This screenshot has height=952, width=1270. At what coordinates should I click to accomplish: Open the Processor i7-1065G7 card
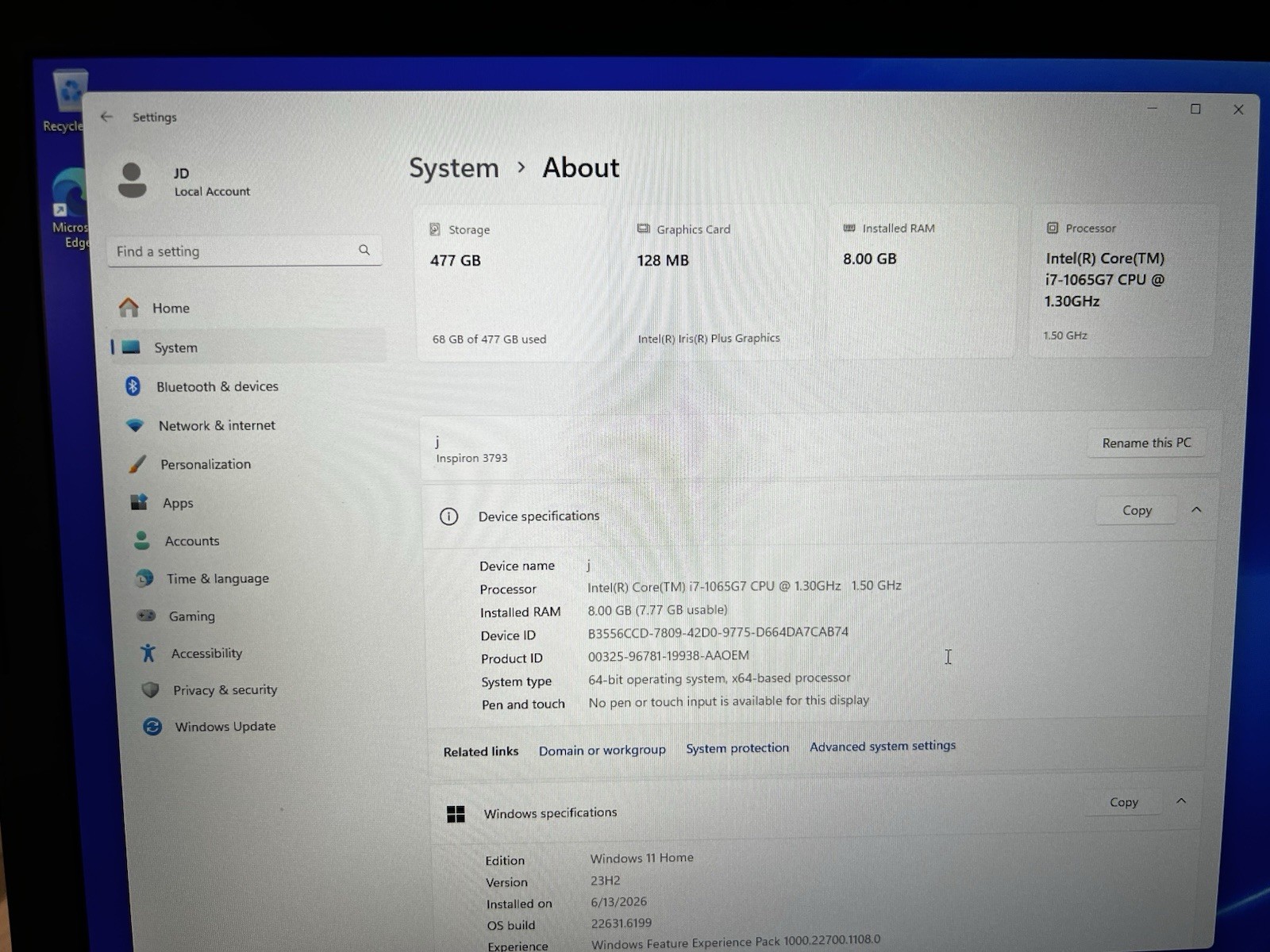pyautogui.click(x=1121, y=280)
